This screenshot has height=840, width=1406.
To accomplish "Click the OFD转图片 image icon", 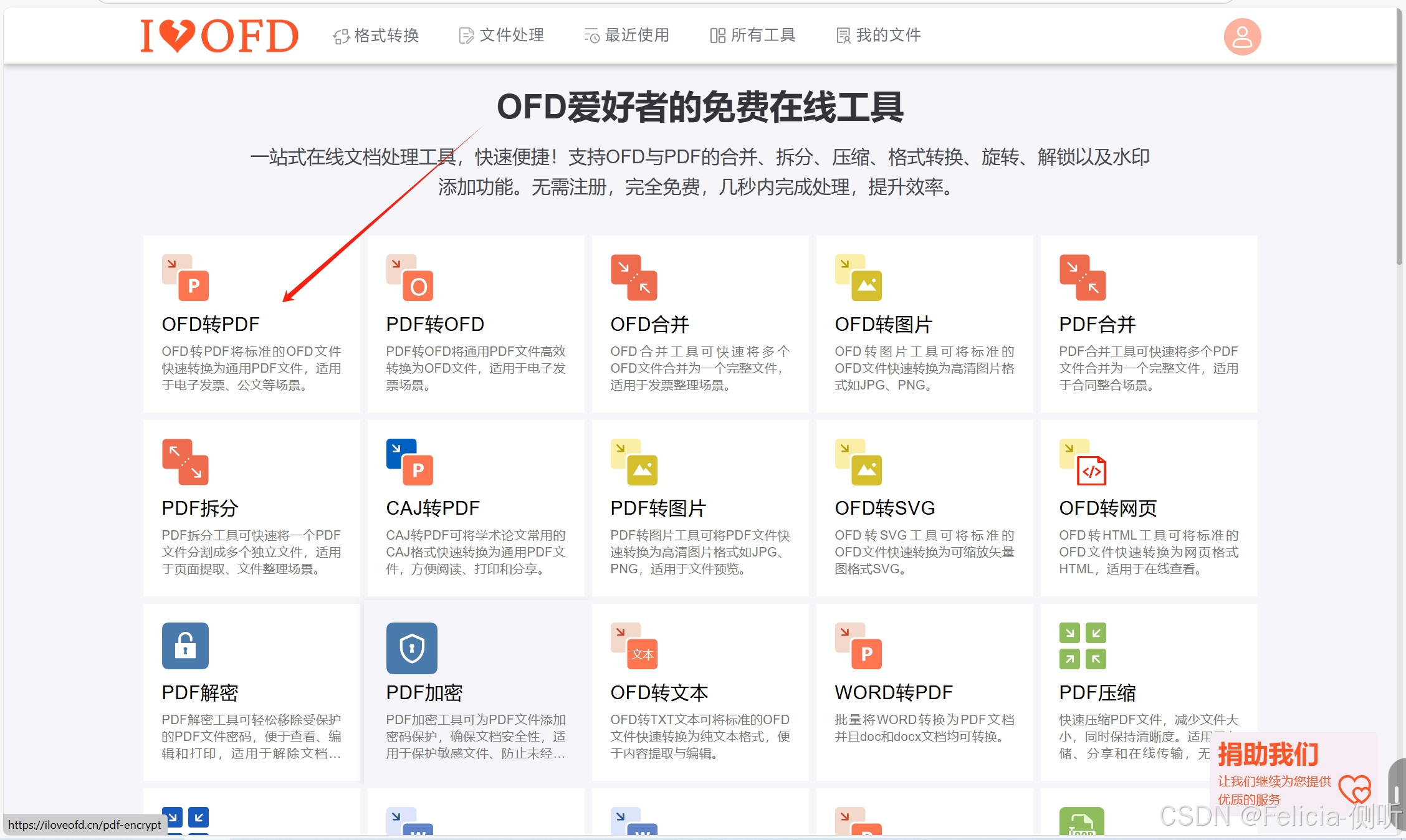I will click(x=858, y=278).
